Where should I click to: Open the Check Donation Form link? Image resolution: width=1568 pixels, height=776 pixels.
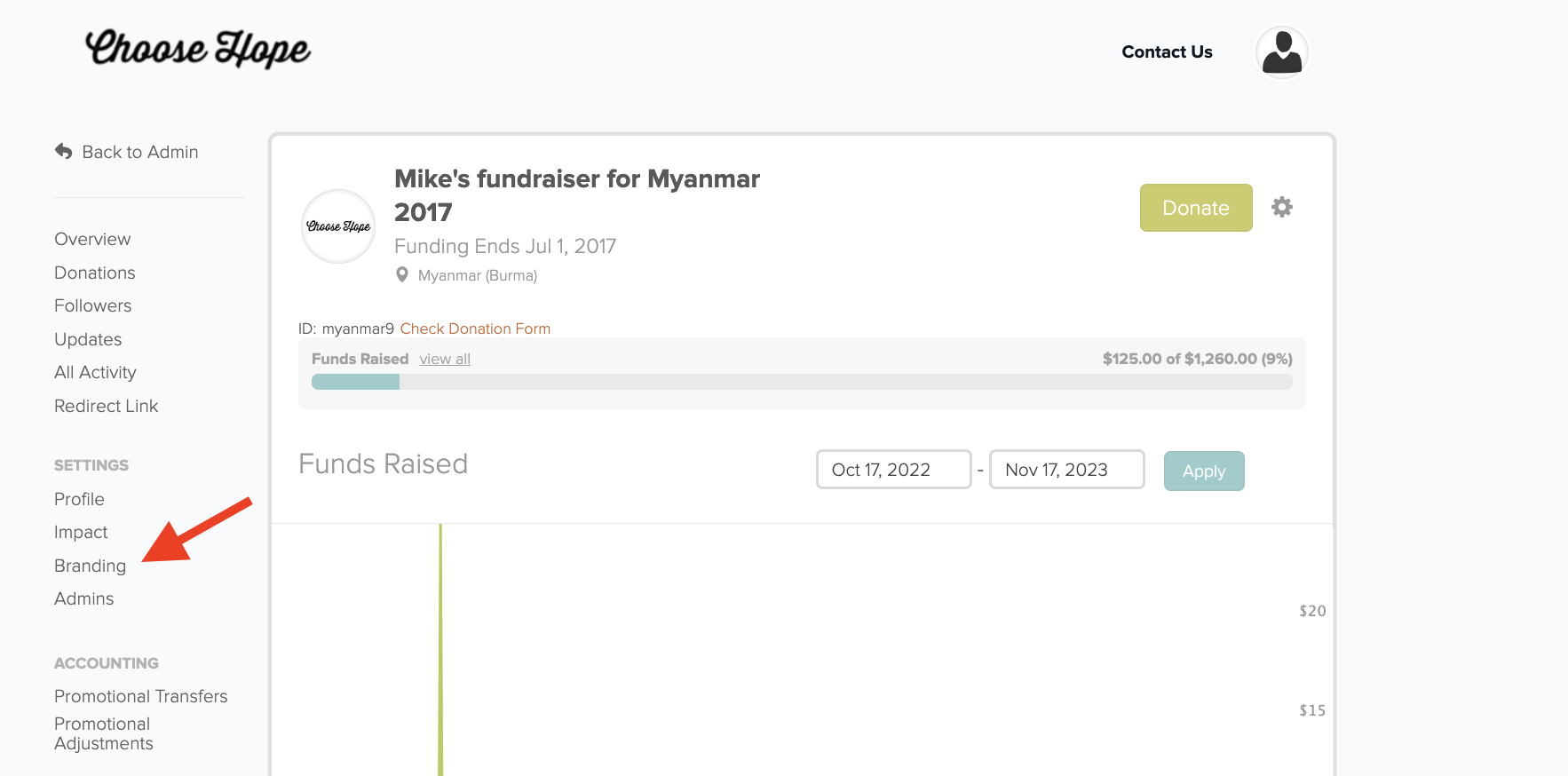coord(475,329)
